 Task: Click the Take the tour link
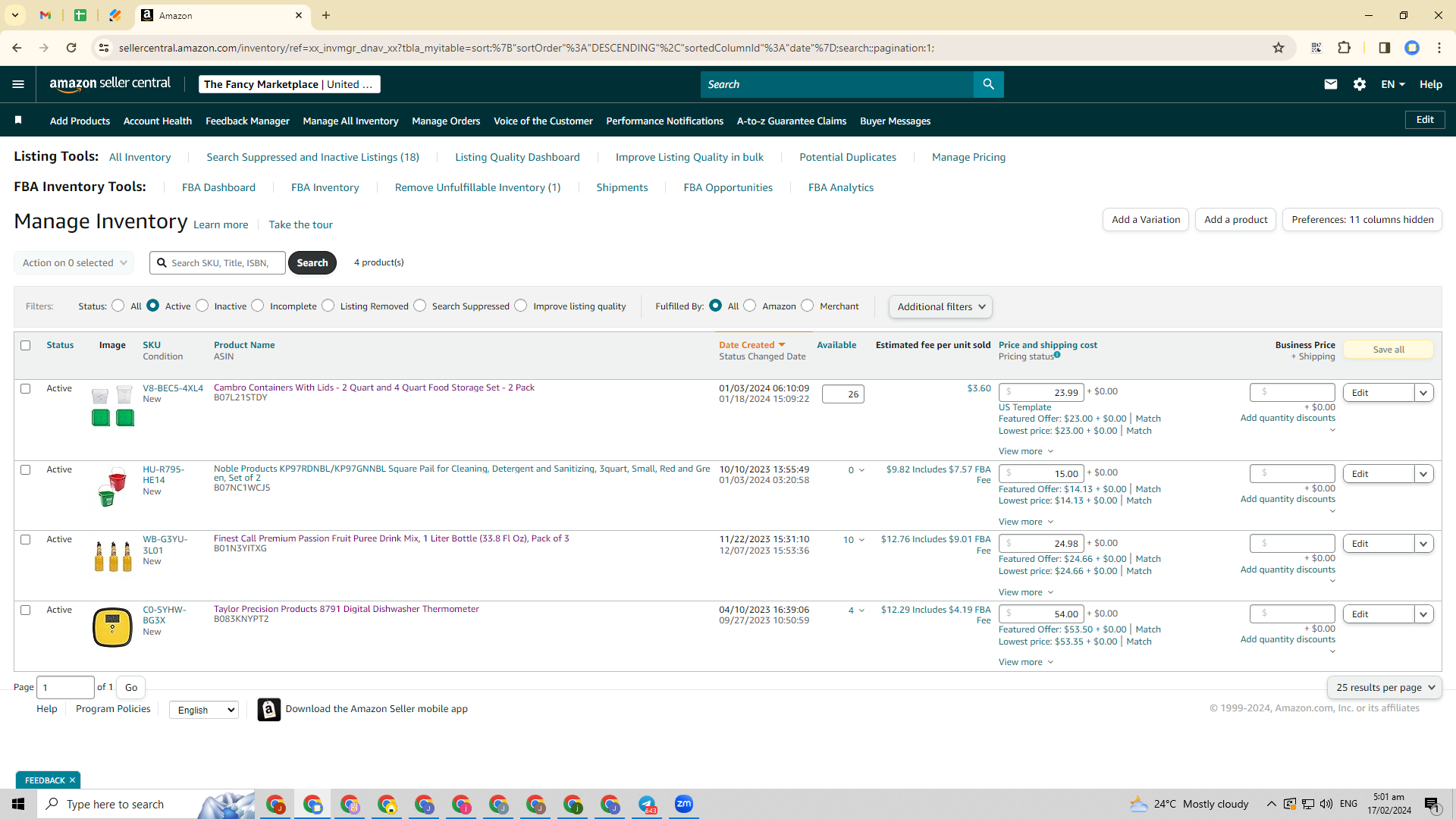pos(300,224)
